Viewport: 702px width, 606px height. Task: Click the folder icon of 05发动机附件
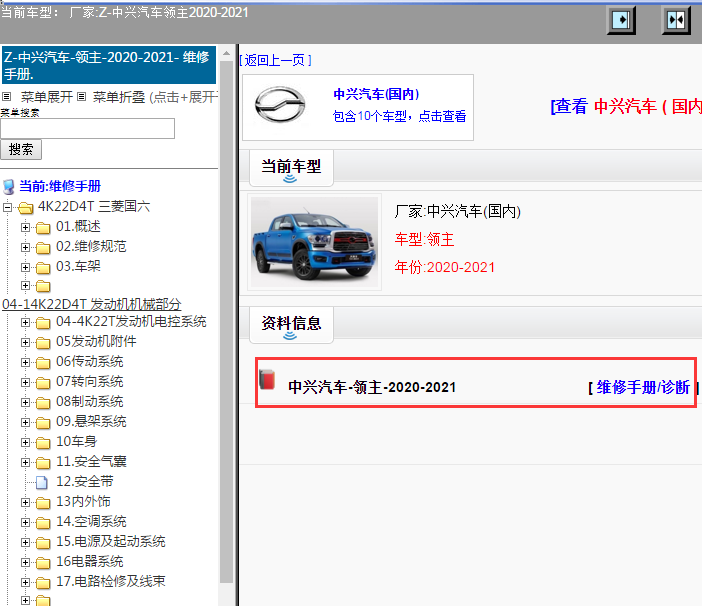point(43,343)
